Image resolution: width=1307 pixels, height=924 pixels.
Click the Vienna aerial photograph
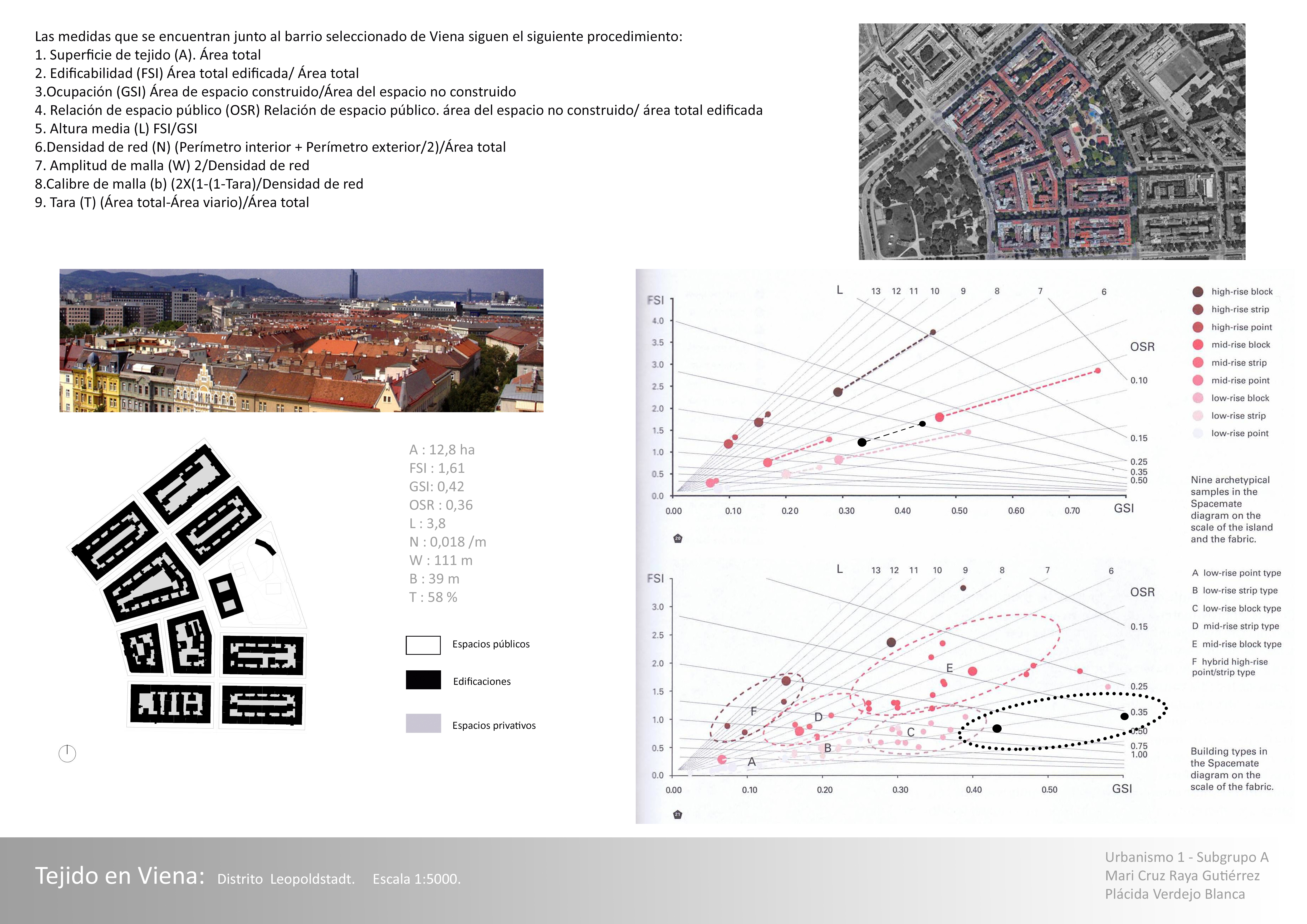1051,142
